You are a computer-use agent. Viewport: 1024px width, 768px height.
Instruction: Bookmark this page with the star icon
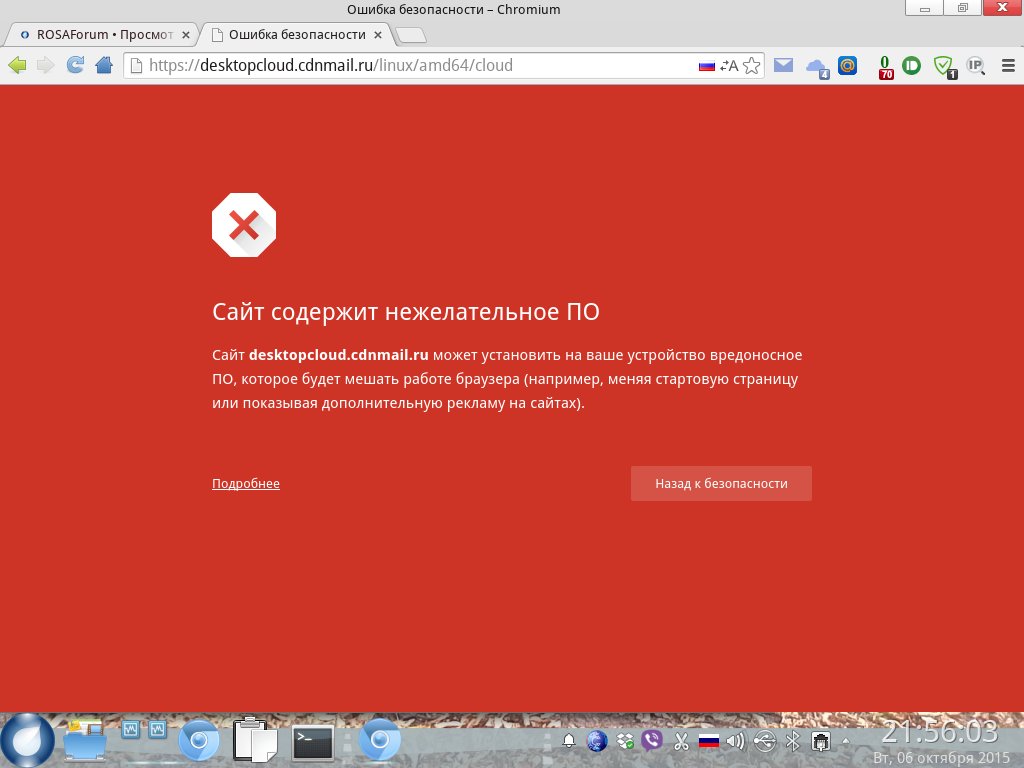[x=752, y=65]
